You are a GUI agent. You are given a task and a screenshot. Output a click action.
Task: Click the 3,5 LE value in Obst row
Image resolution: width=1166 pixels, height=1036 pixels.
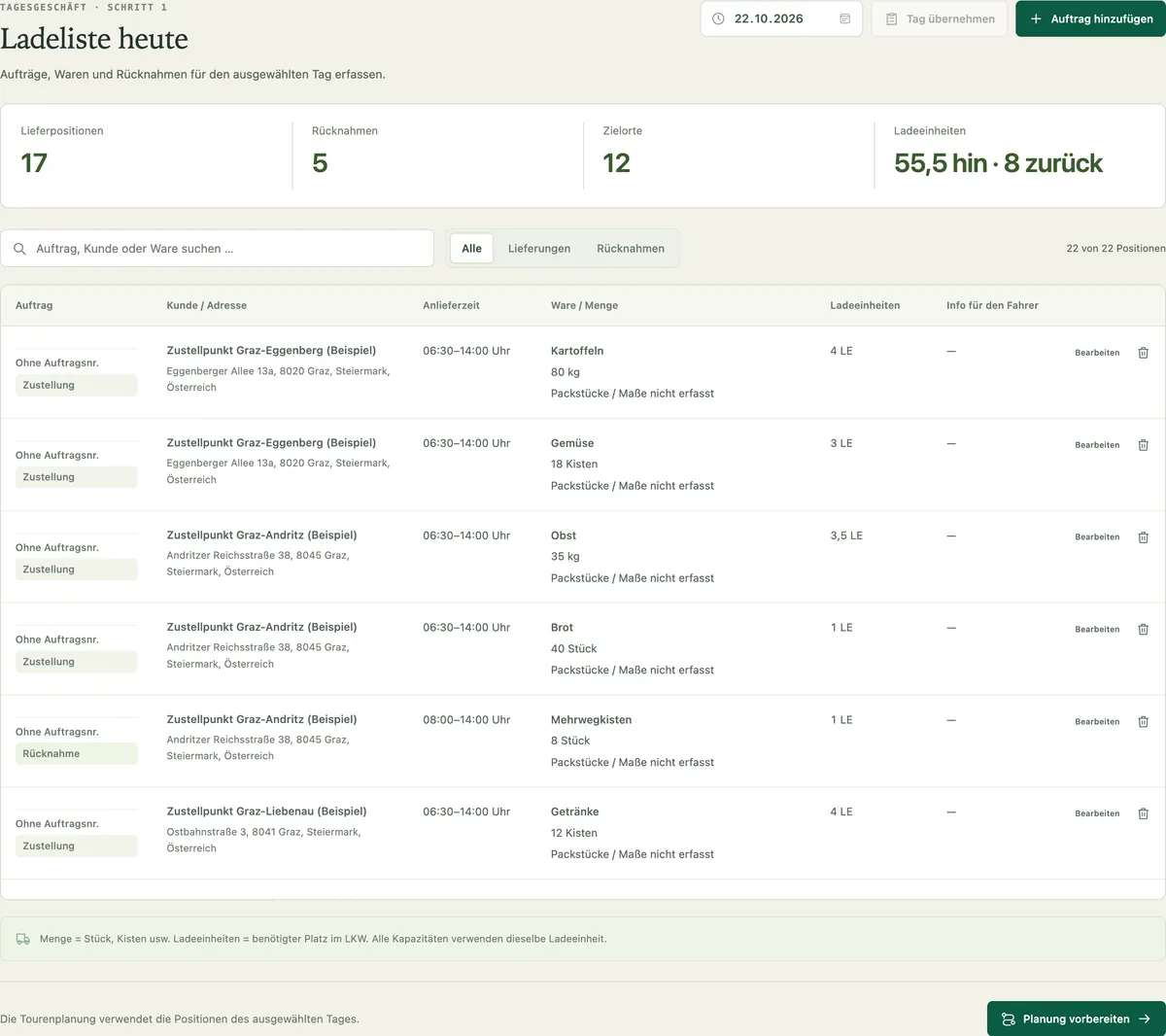point(846,535)
